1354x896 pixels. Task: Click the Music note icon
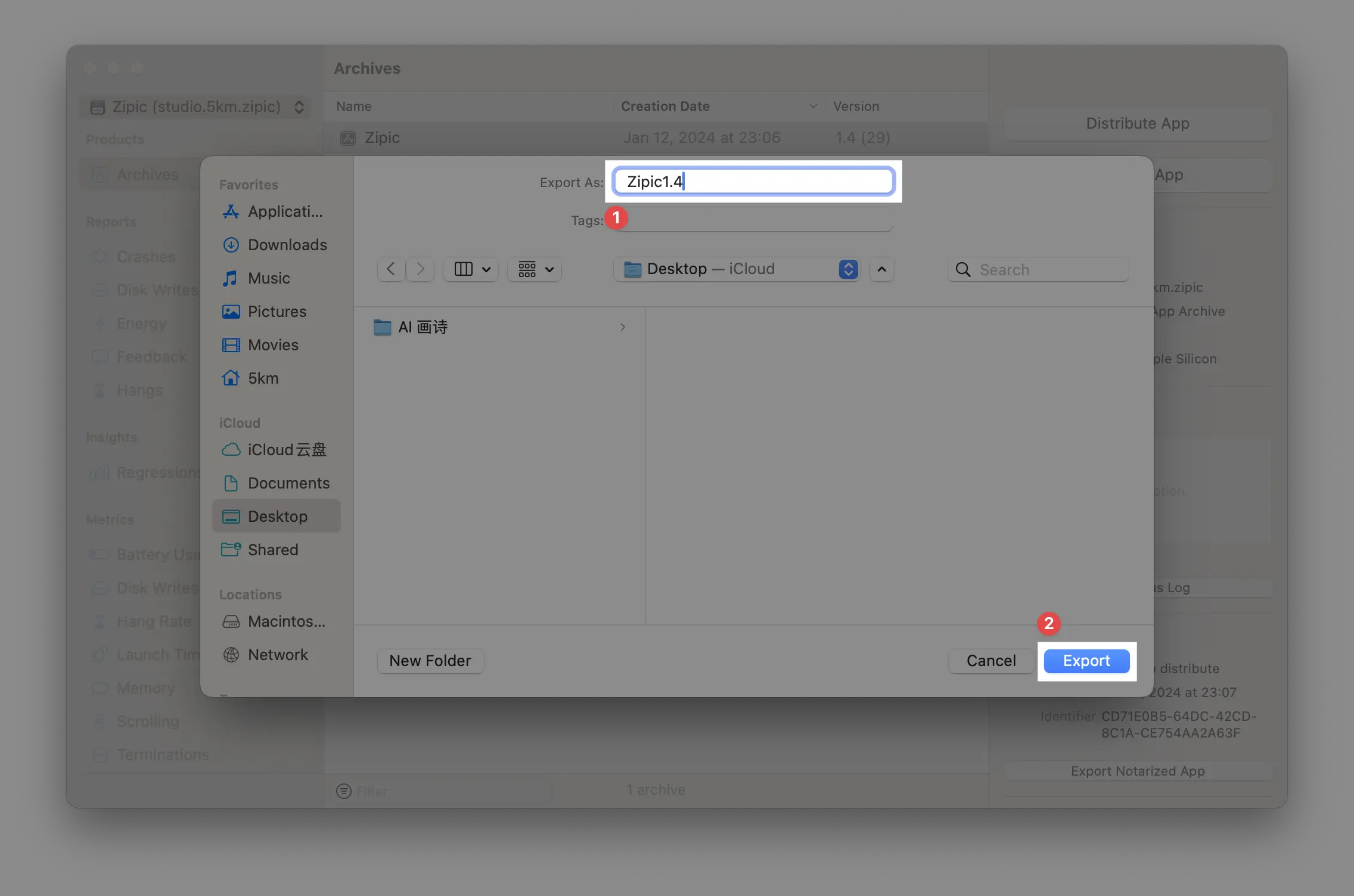[230, 278]
